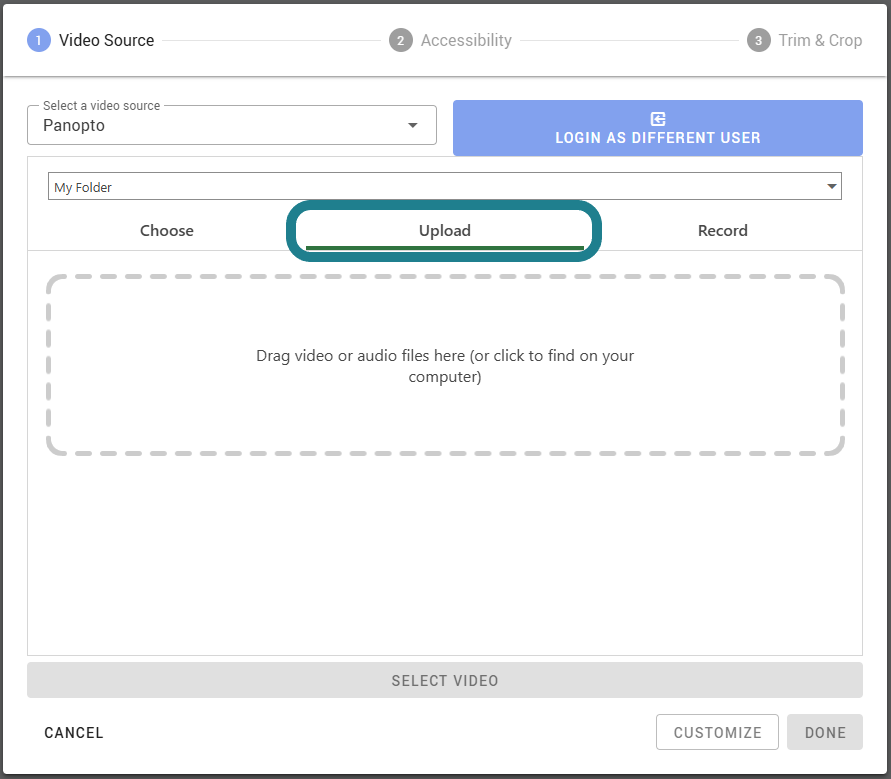Select the Upload tab
The width and height of the screenshot is (891, 779).
point(444,231)
